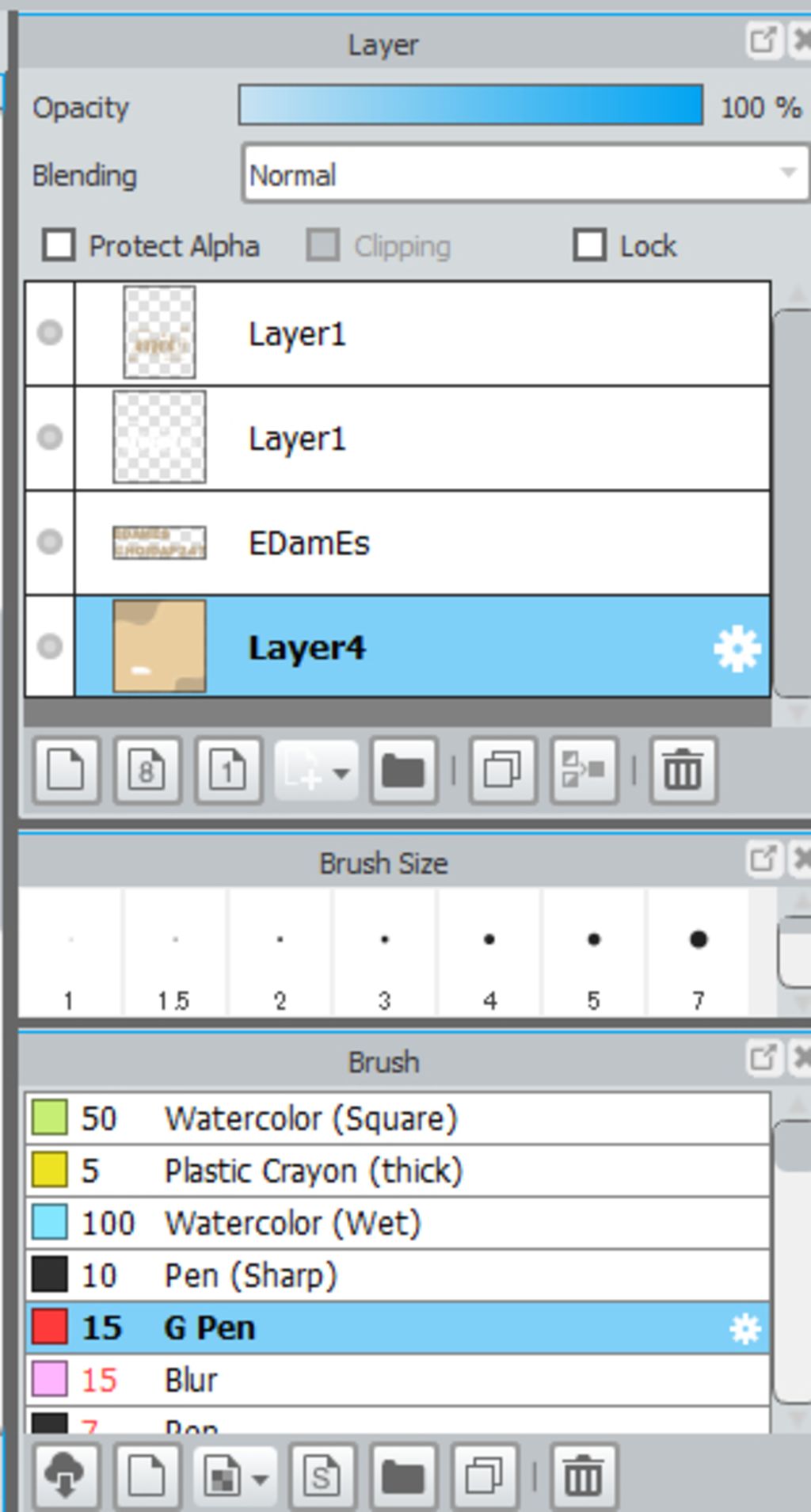
Task: Open the Blending mode dropdown
Action: tap(524, 174)
